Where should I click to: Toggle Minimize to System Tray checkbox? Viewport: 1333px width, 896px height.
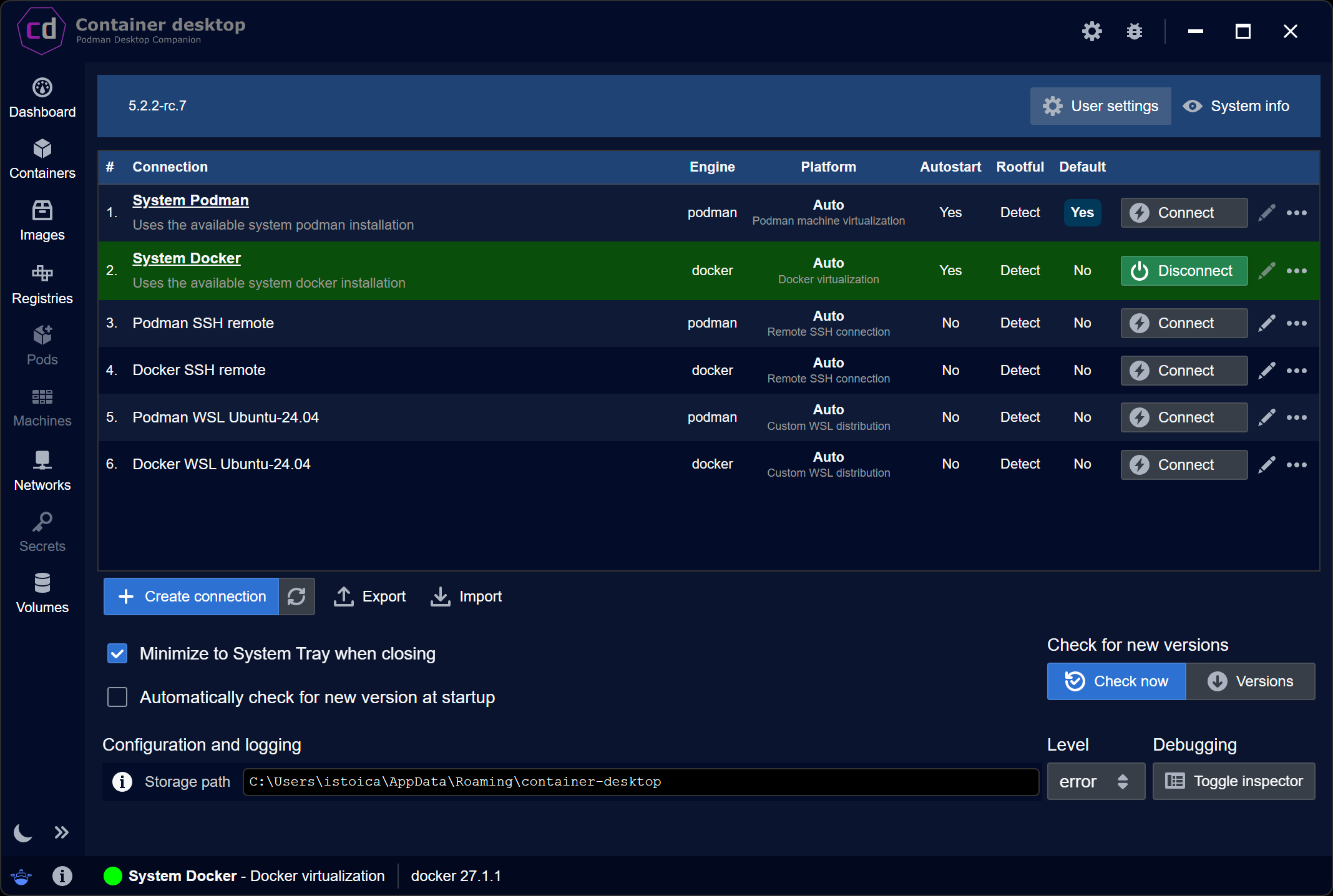(118, 654)
